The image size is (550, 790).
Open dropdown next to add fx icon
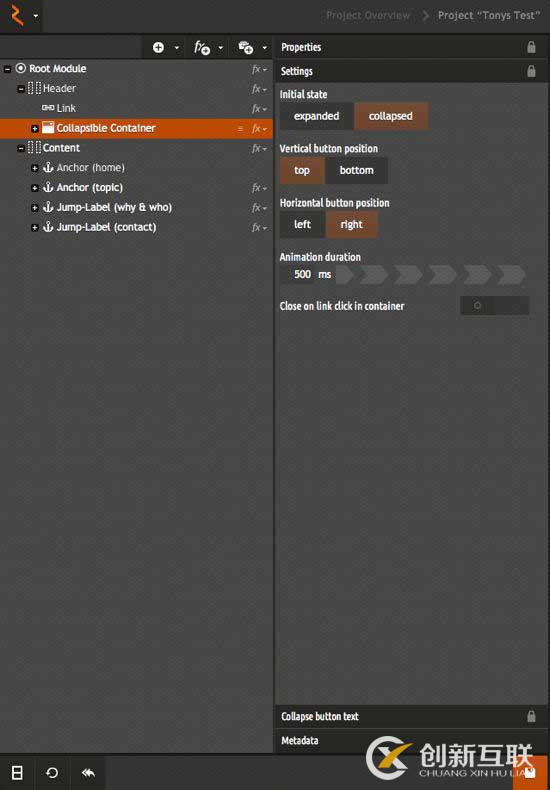point(221,48)
